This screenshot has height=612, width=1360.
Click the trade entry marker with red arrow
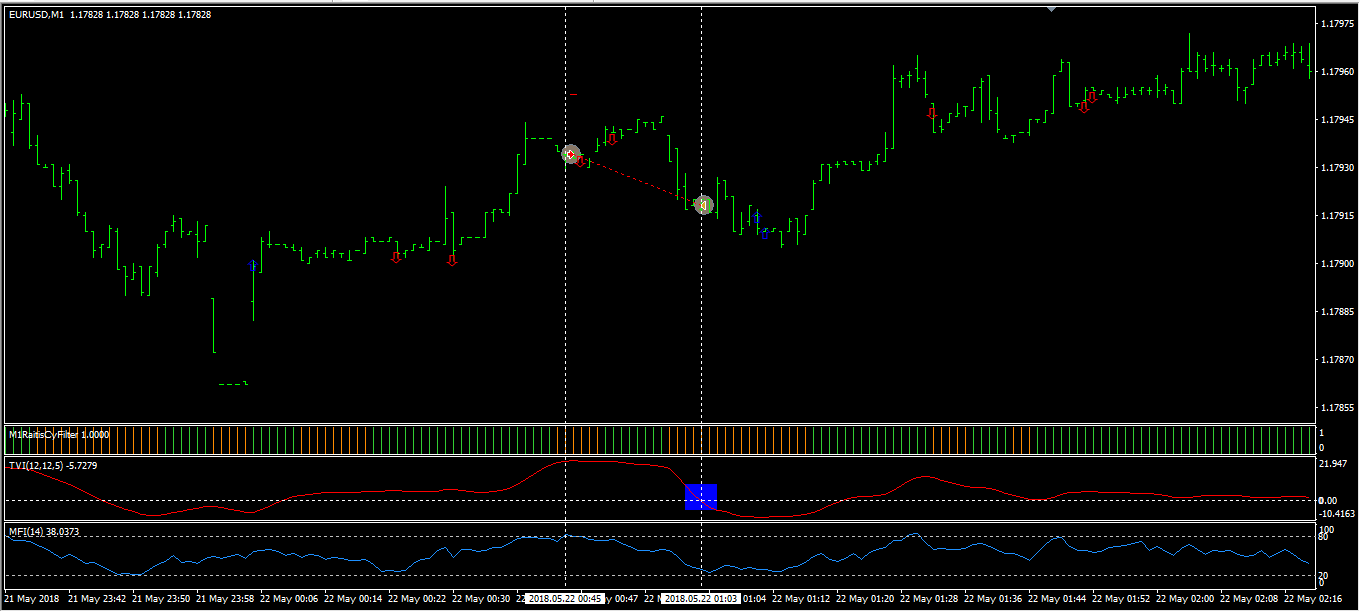(x=570, y=154)
